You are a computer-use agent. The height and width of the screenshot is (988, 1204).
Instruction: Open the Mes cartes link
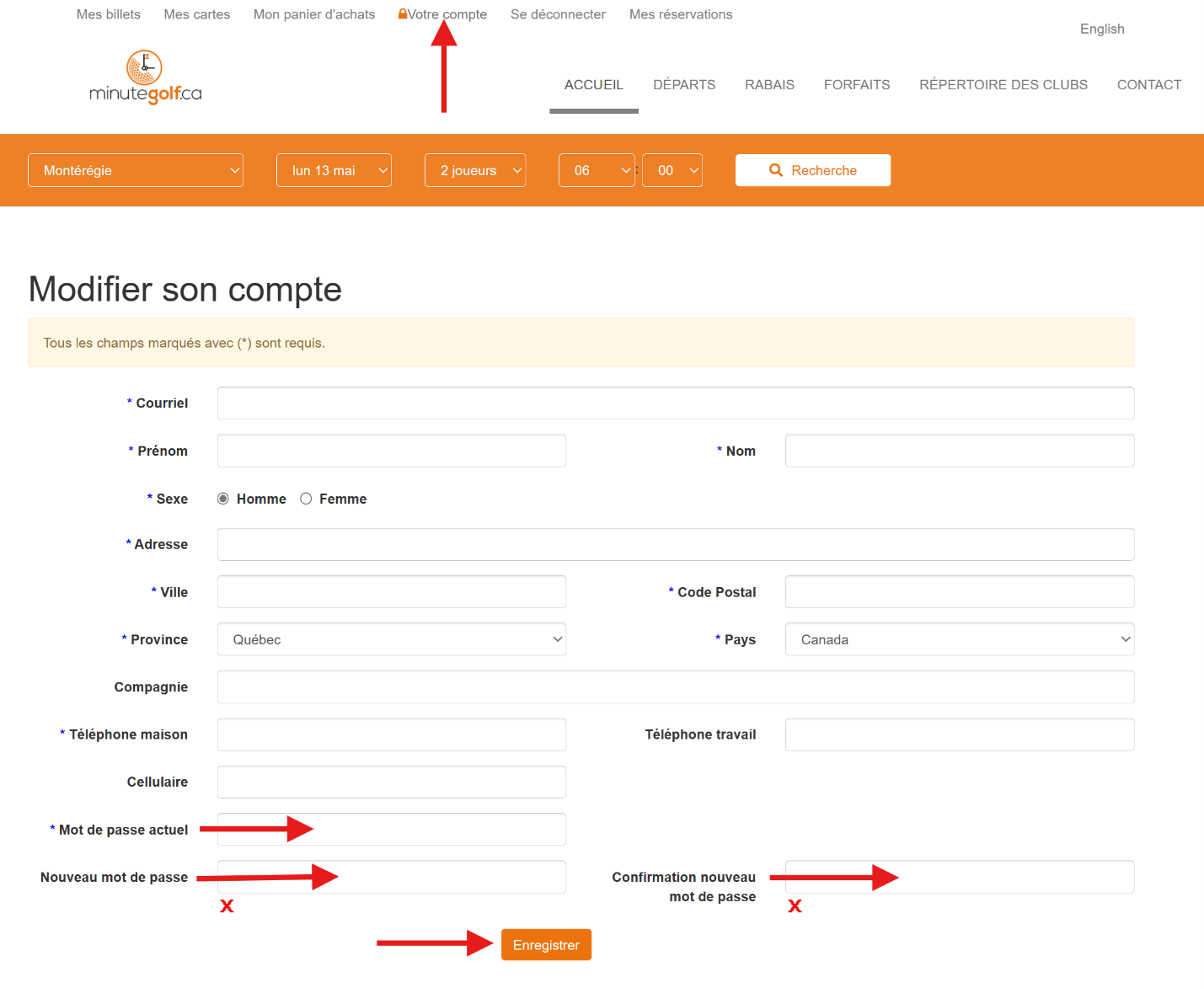point(197,14)
